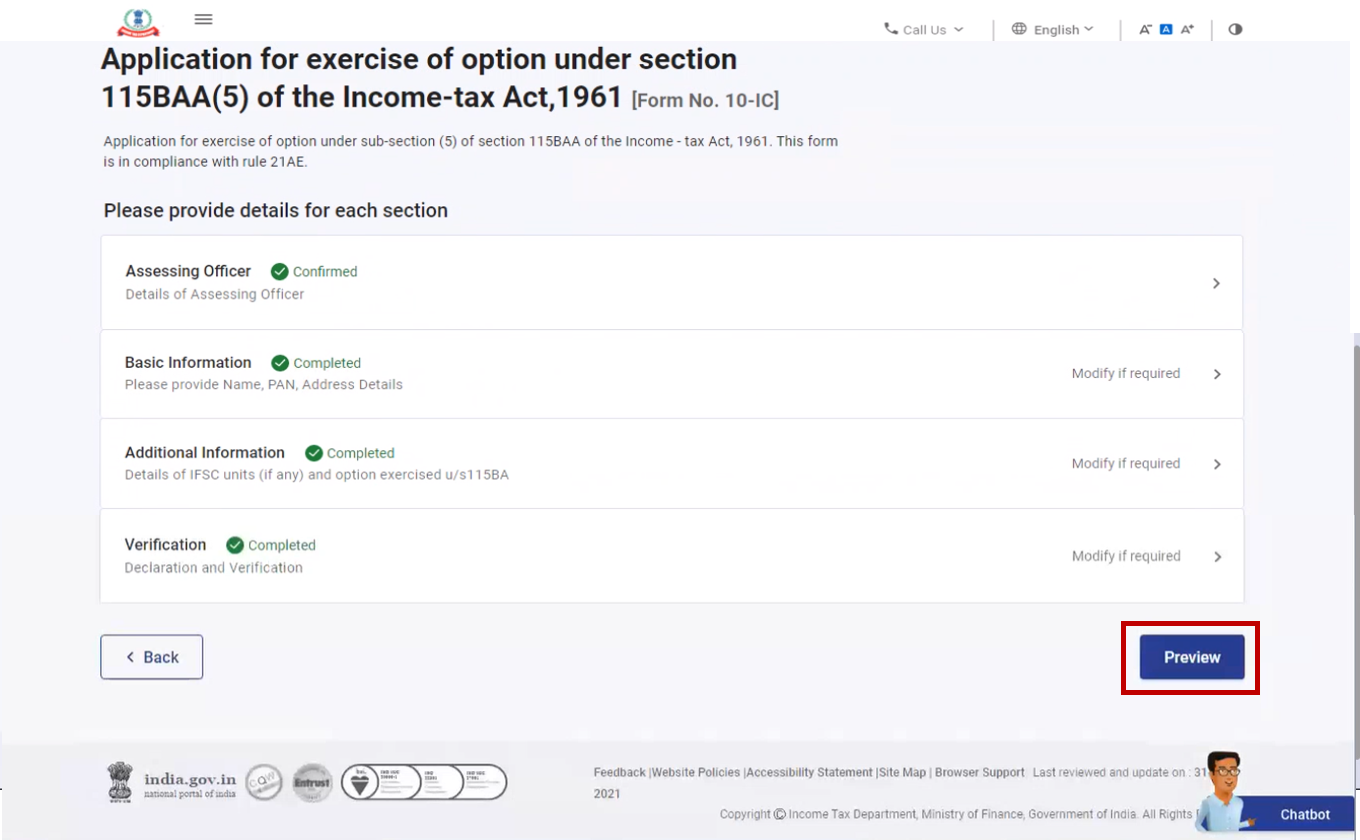Open the Feedback link in footer
The height and width of the screenshot is (840, 1360).
click(x=620, y=773)
